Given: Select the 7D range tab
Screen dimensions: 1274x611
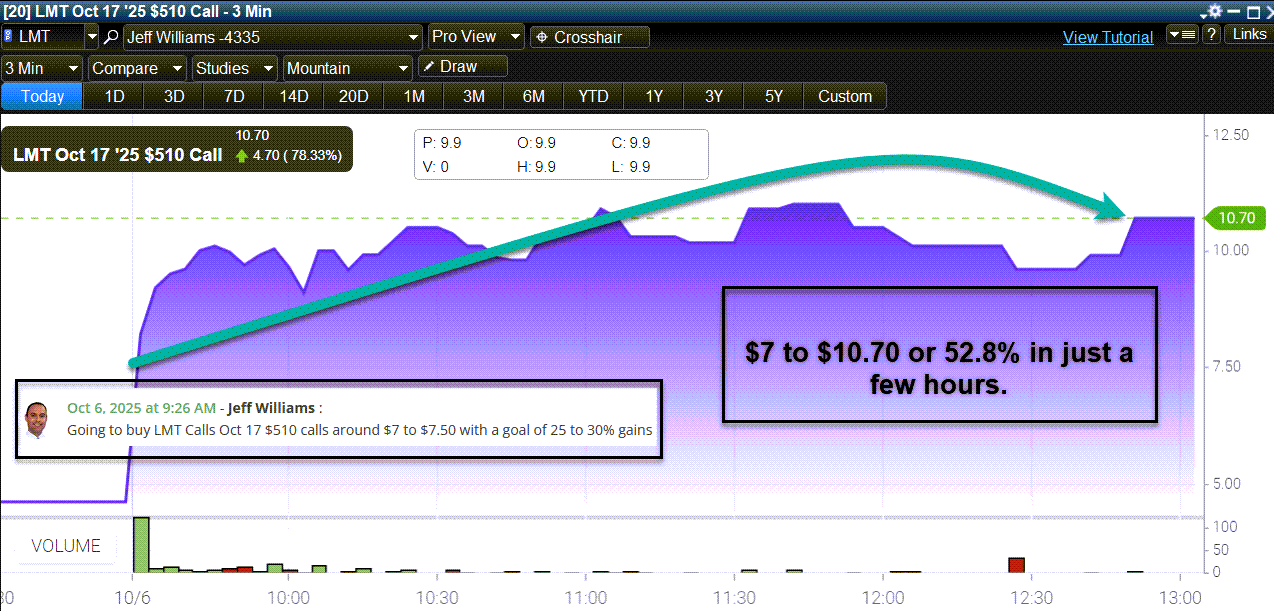Looking at the screenshot, I should 234,97.
